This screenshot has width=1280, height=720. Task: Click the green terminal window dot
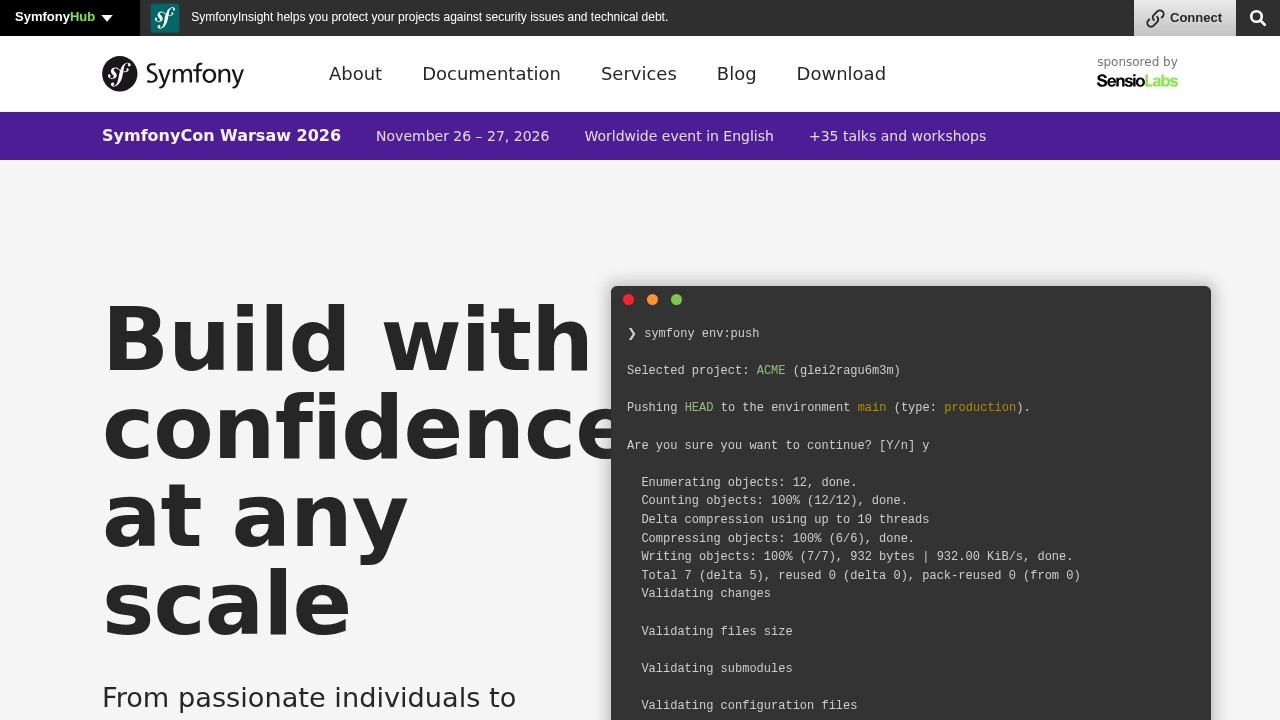tap(676, 300)
